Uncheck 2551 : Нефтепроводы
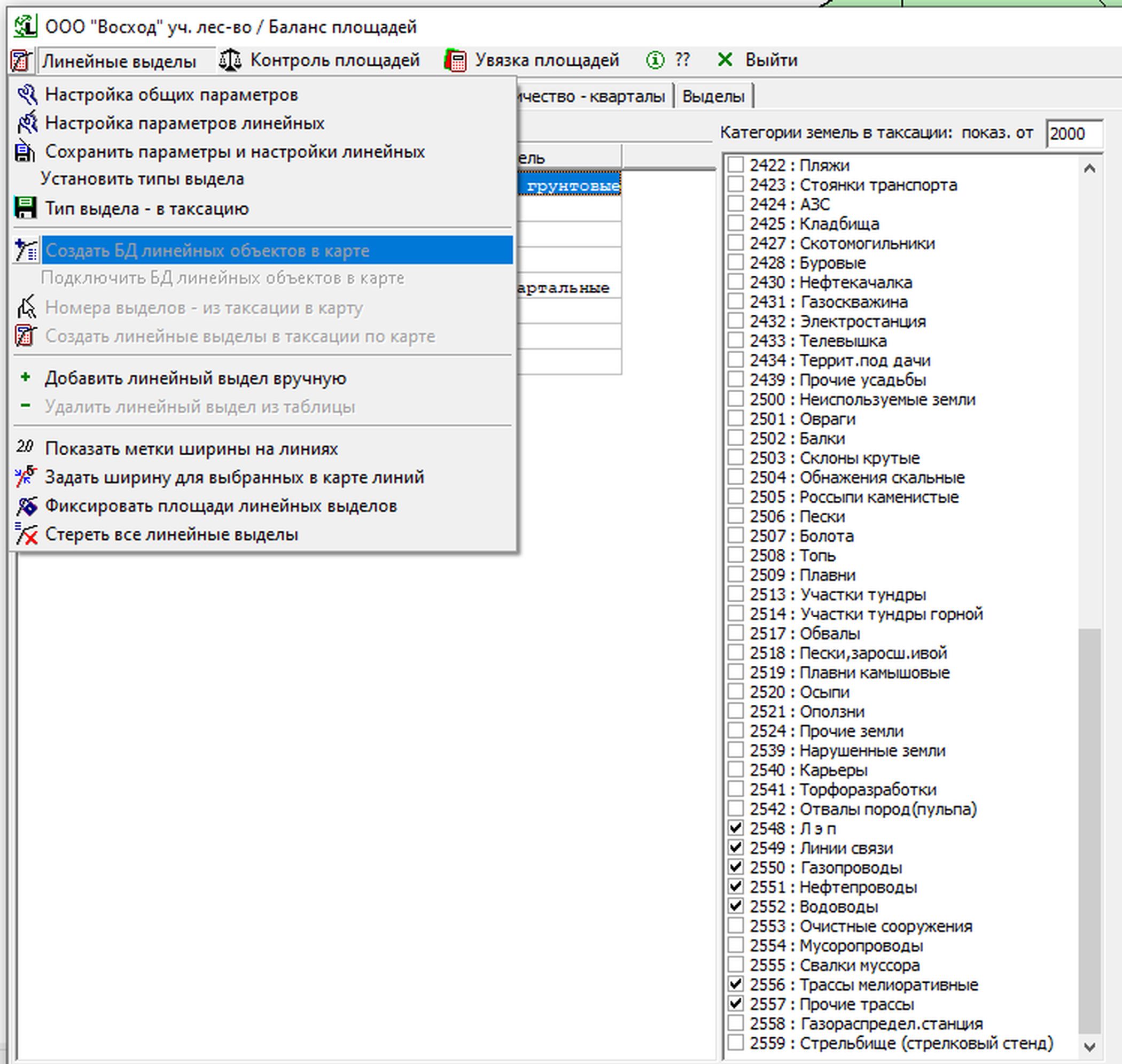 point(735,887)
